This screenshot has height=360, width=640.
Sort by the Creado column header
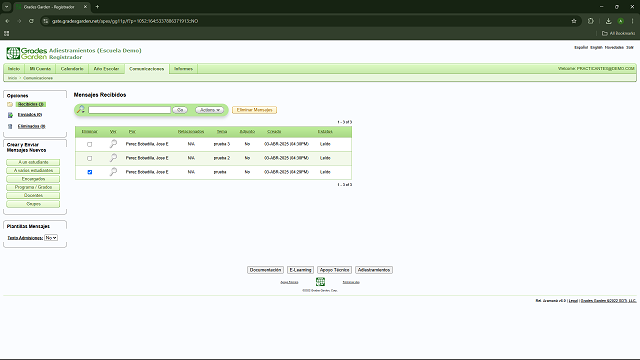(x=274, y=131)
